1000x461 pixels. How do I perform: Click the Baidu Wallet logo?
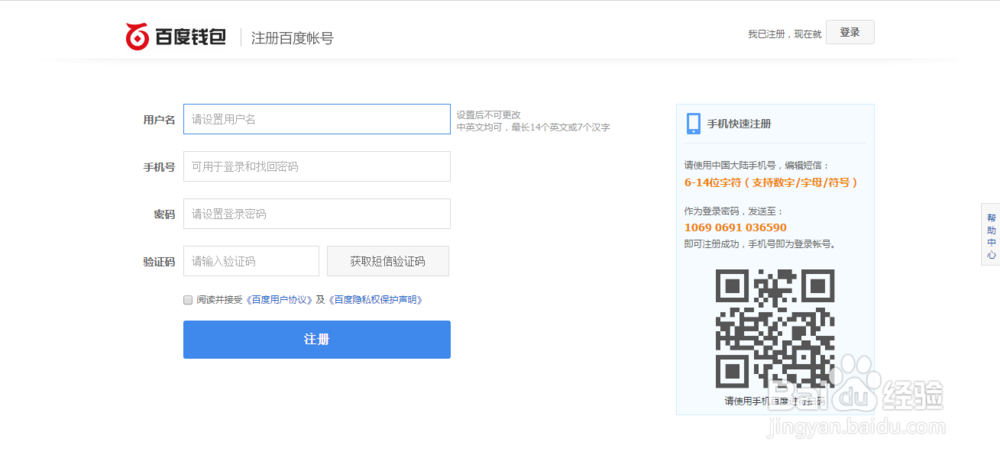tap(175, 37)
